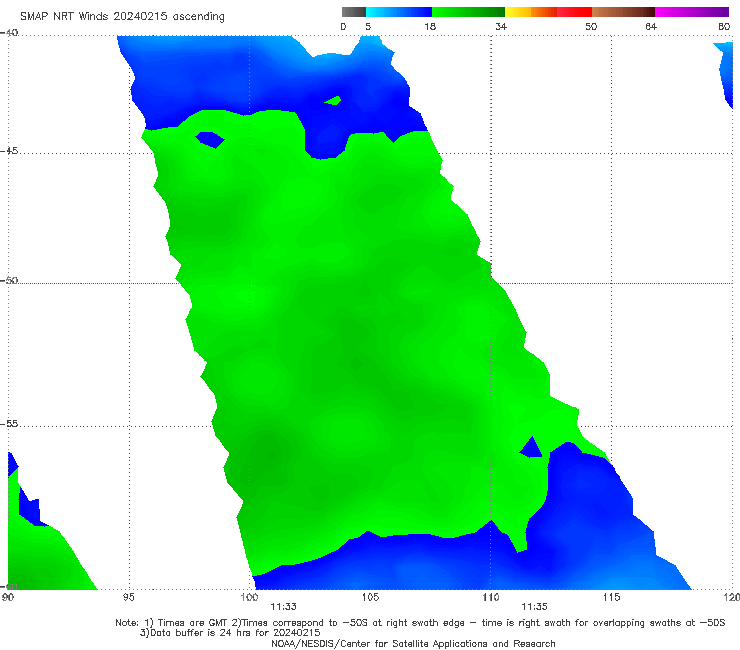Click longitude label '115'

tap(612, 598)
